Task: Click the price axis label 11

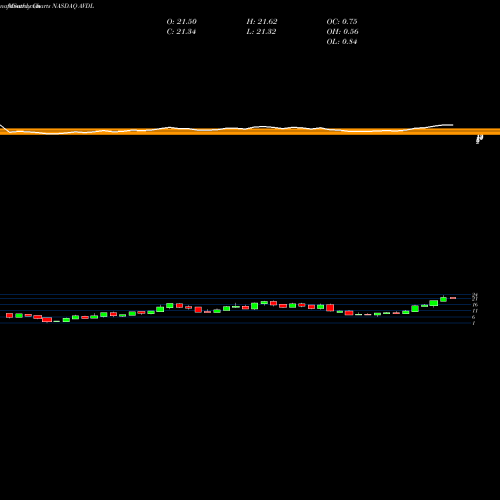Action: coord(475,311)
